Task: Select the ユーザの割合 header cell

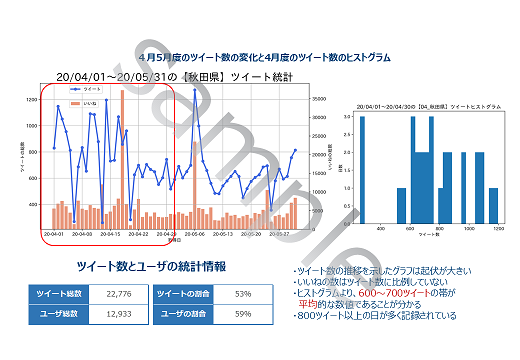Action: coord(183,314)
